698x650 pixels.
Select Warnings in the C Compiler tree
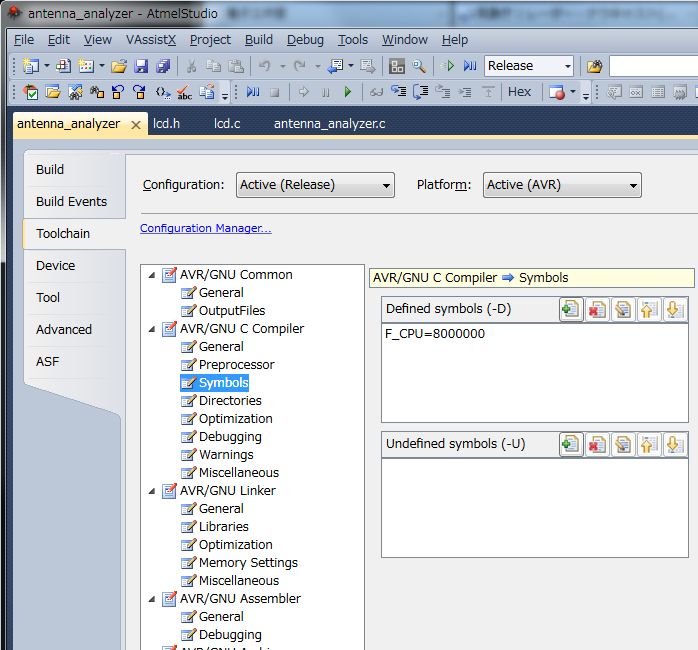[x=226, y=455]
